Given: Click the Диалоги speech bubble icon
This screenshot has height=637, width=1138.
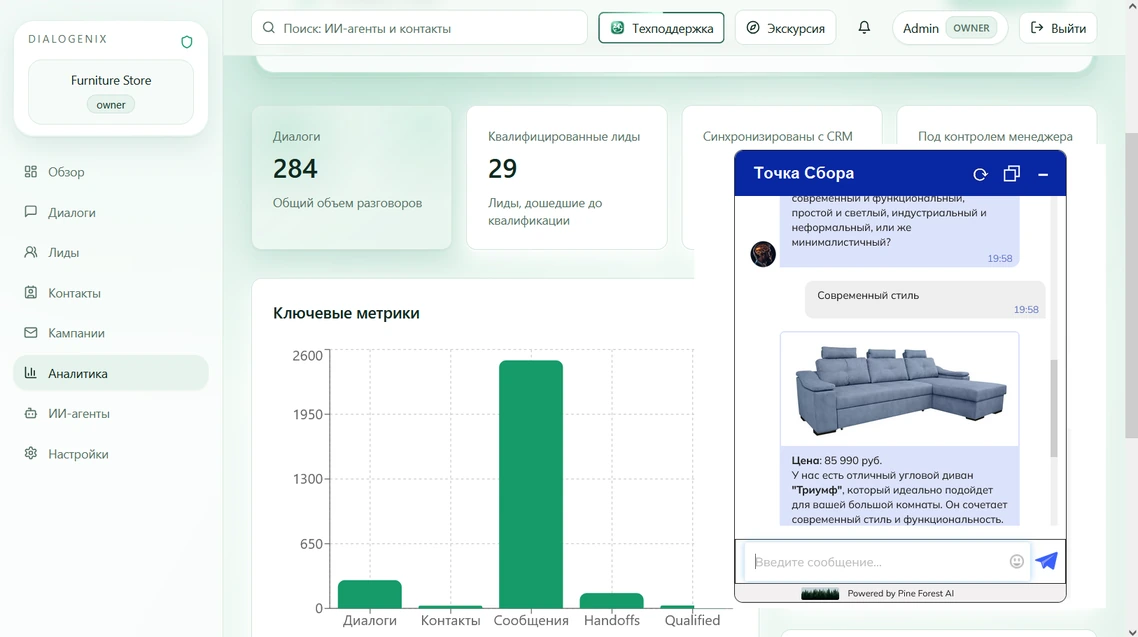Looking at the screenshot, I should tap(30, 212).
